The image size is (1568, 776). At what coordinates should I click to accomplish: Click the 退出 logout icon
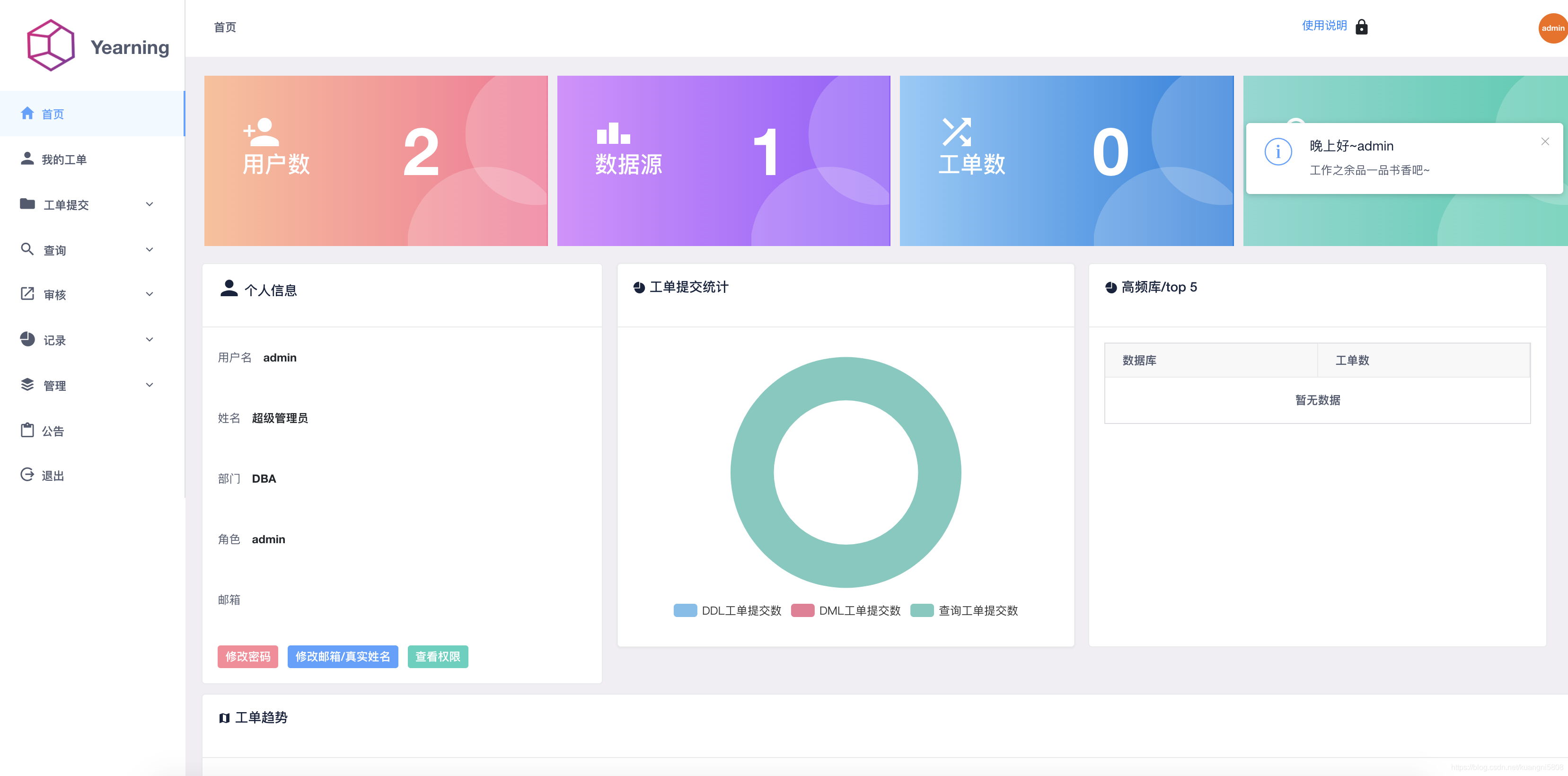[x=27, y=475]
